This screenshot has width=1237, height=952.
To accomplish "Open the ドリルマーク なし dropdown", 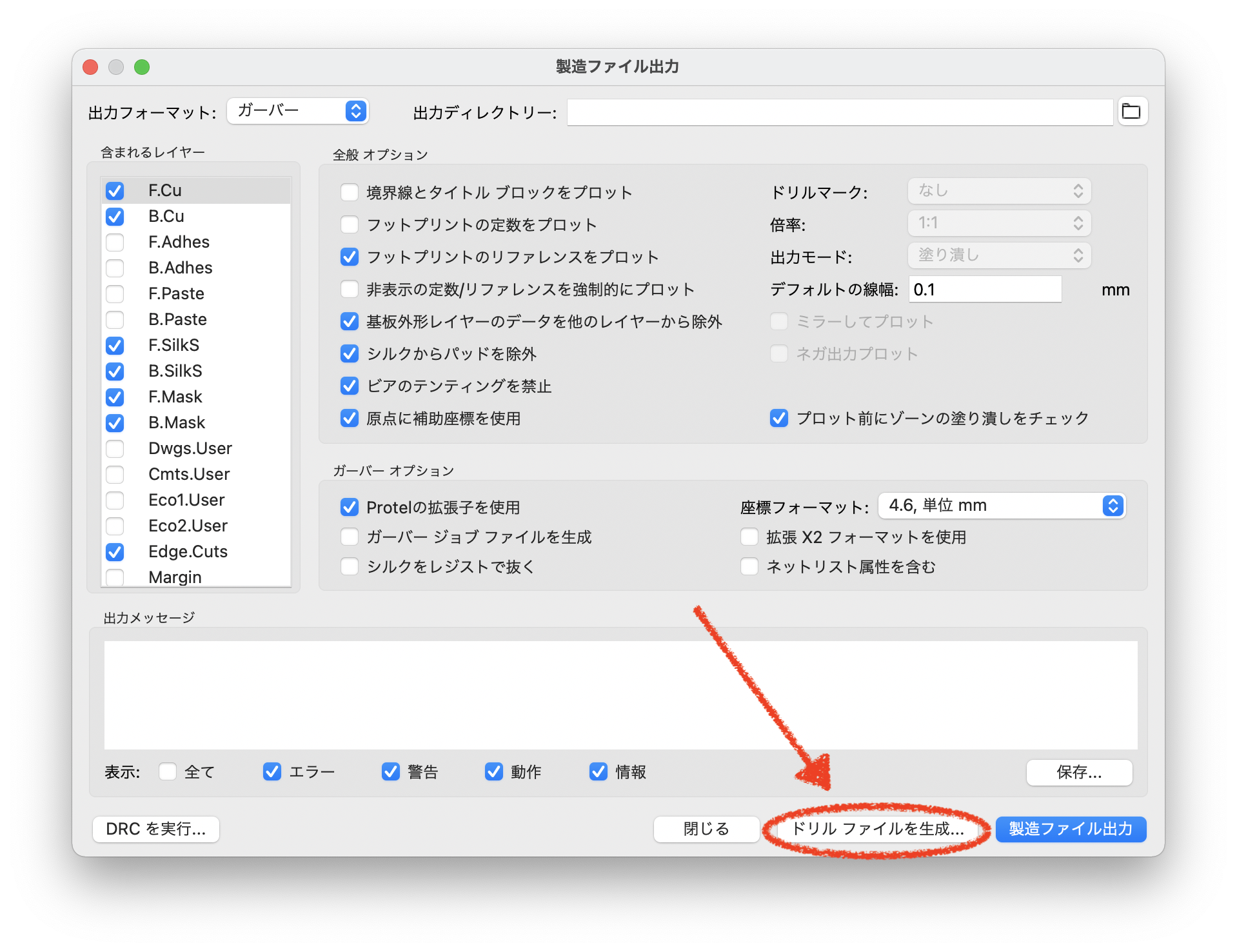I will pos(999,191).
